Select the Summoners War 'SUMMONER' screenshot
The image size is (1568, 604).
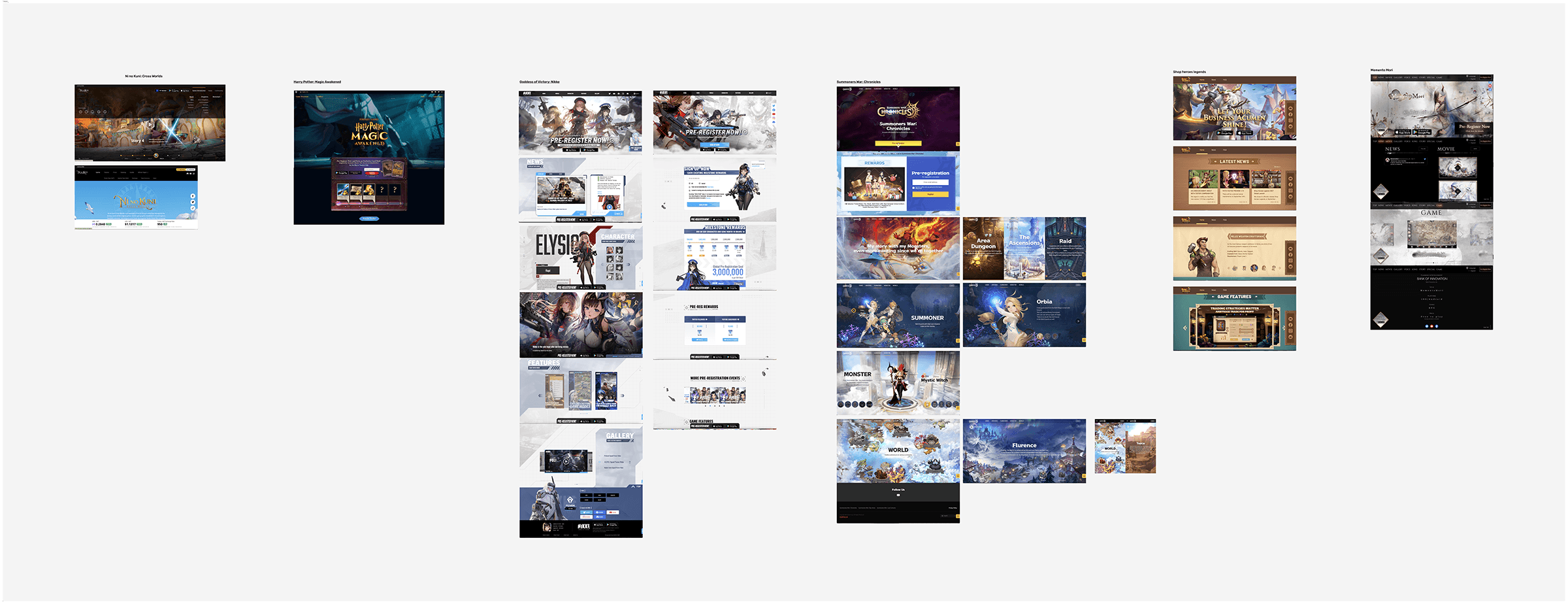[x=898, y=315]
